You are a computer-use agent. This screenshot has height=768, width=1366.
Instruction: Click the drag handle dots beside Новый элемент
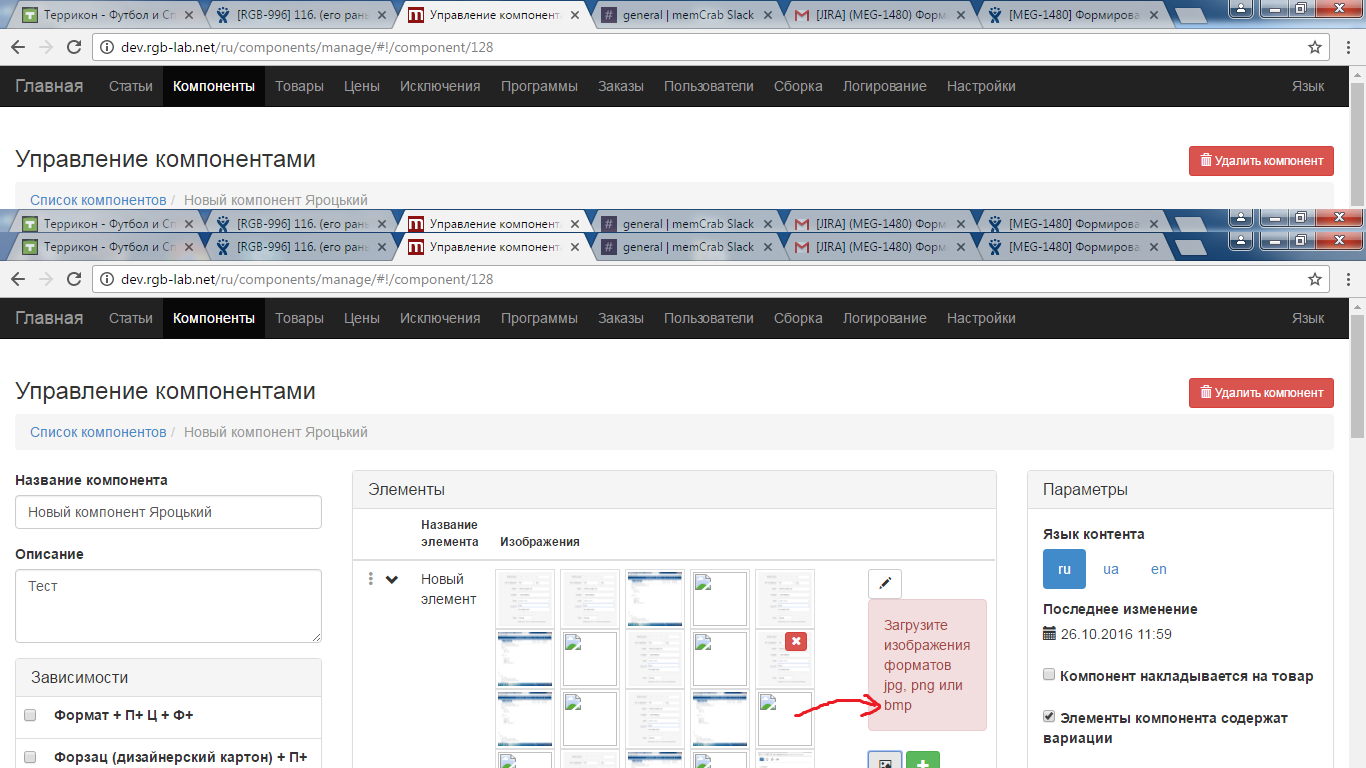(x=371, y=579)
